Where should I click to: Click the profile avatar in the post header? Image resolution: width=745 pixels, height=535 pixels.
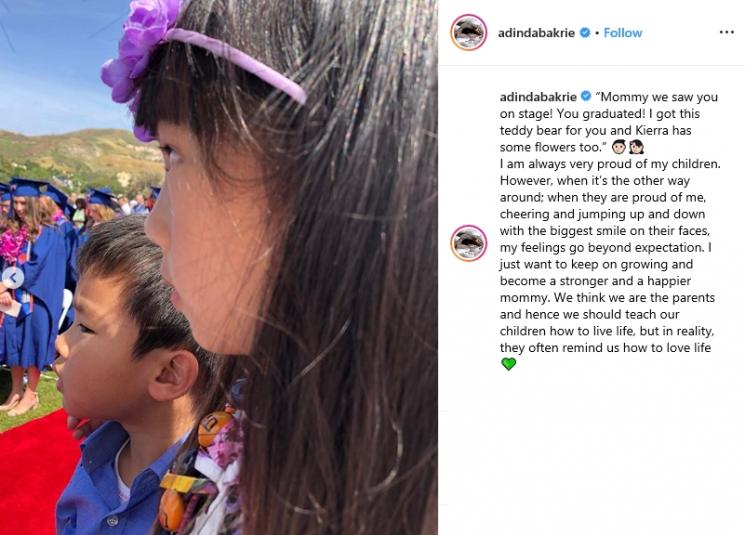click(x=468, y=32)
